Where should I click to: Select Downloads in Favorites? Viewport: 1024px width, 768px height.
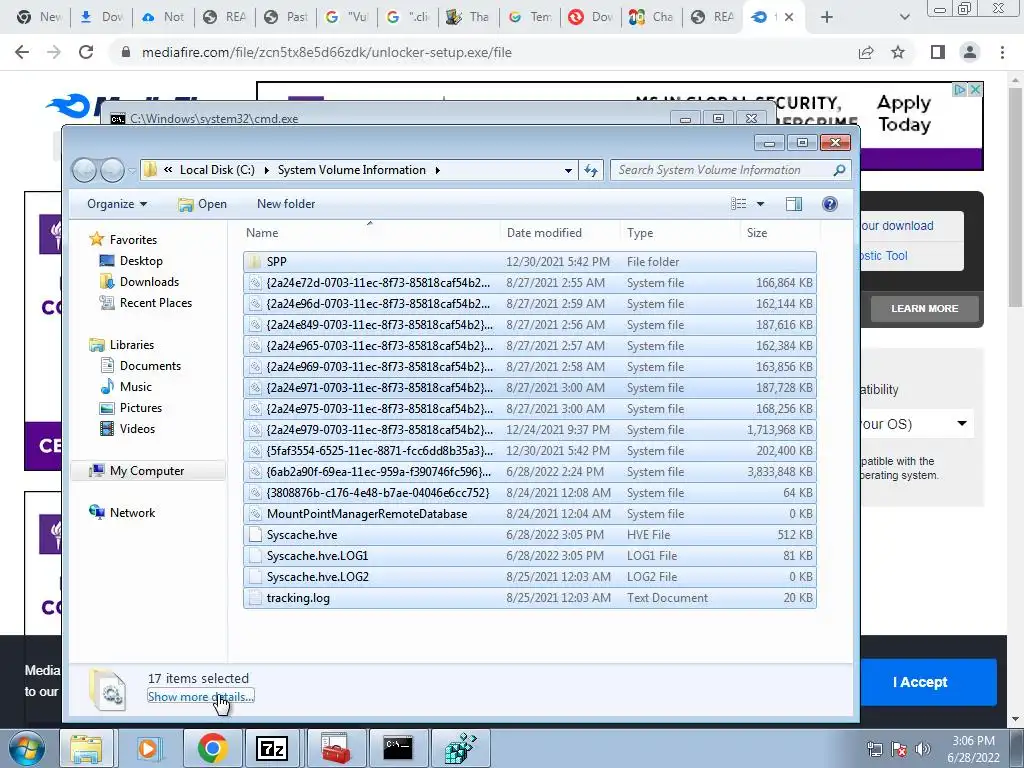[149, 281]
